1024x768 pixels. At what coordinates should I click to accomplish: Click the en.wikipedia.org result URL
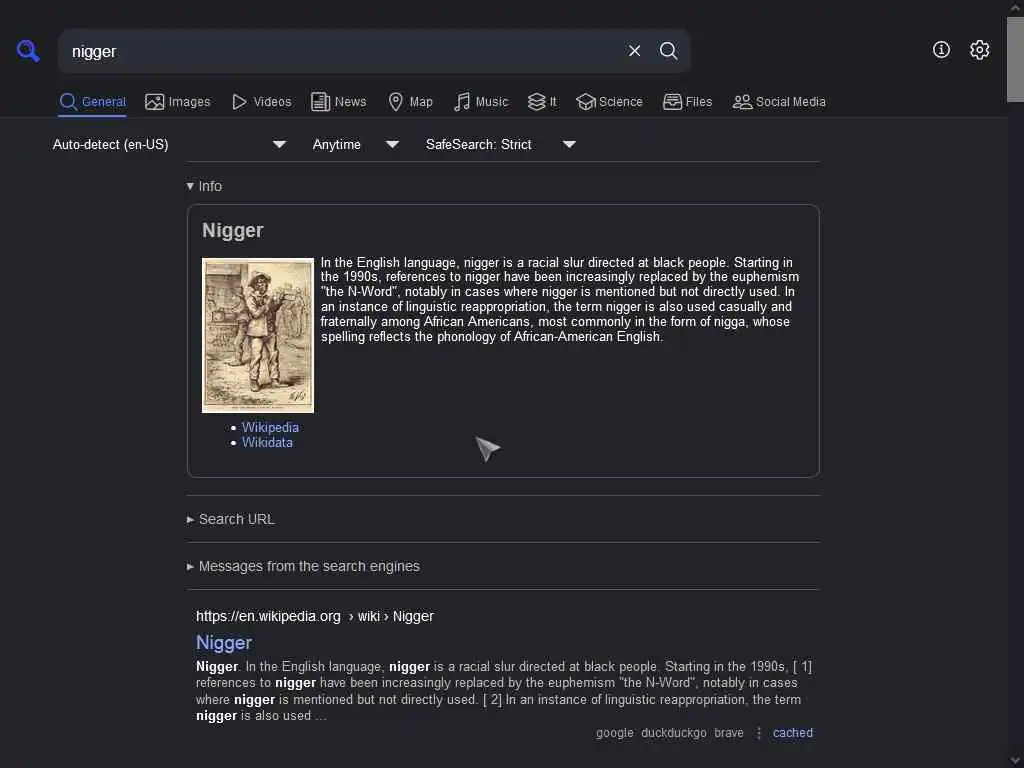coord(315,616)
